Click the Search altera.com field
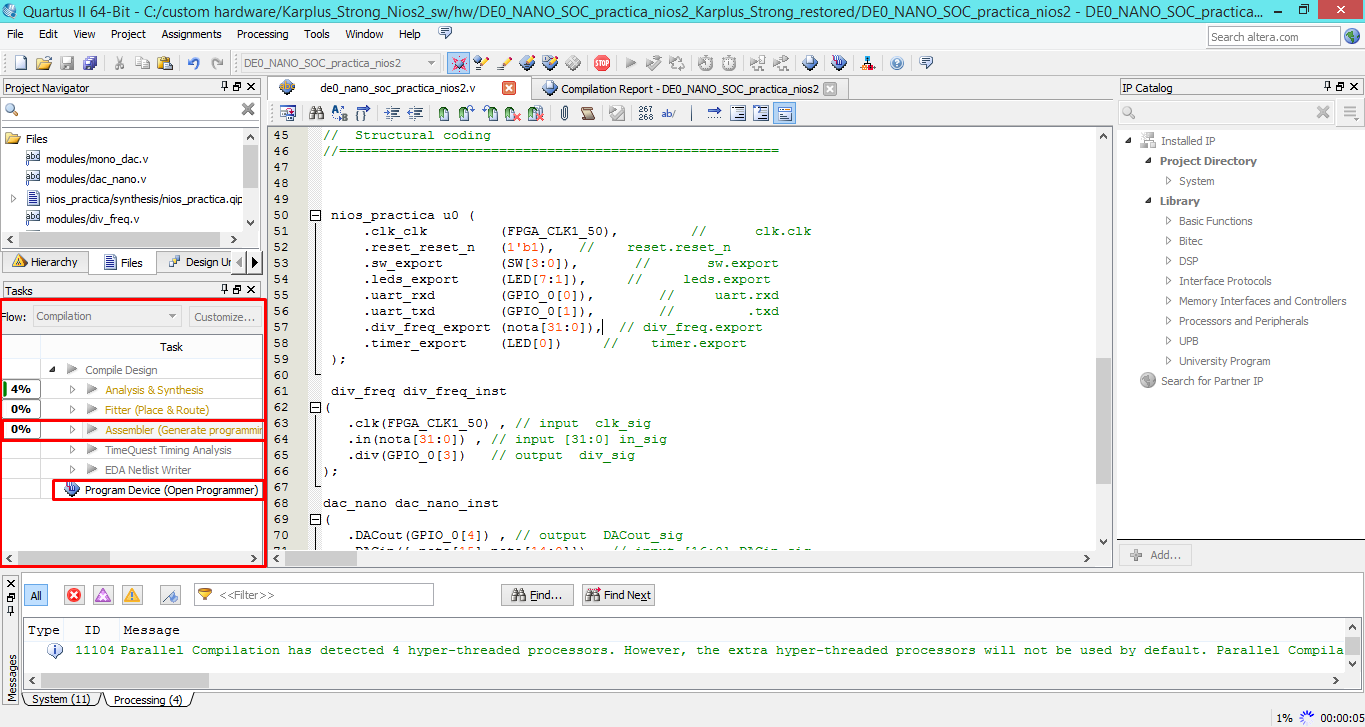Viewport: 1365px width, 727px height. [1273, 36]
